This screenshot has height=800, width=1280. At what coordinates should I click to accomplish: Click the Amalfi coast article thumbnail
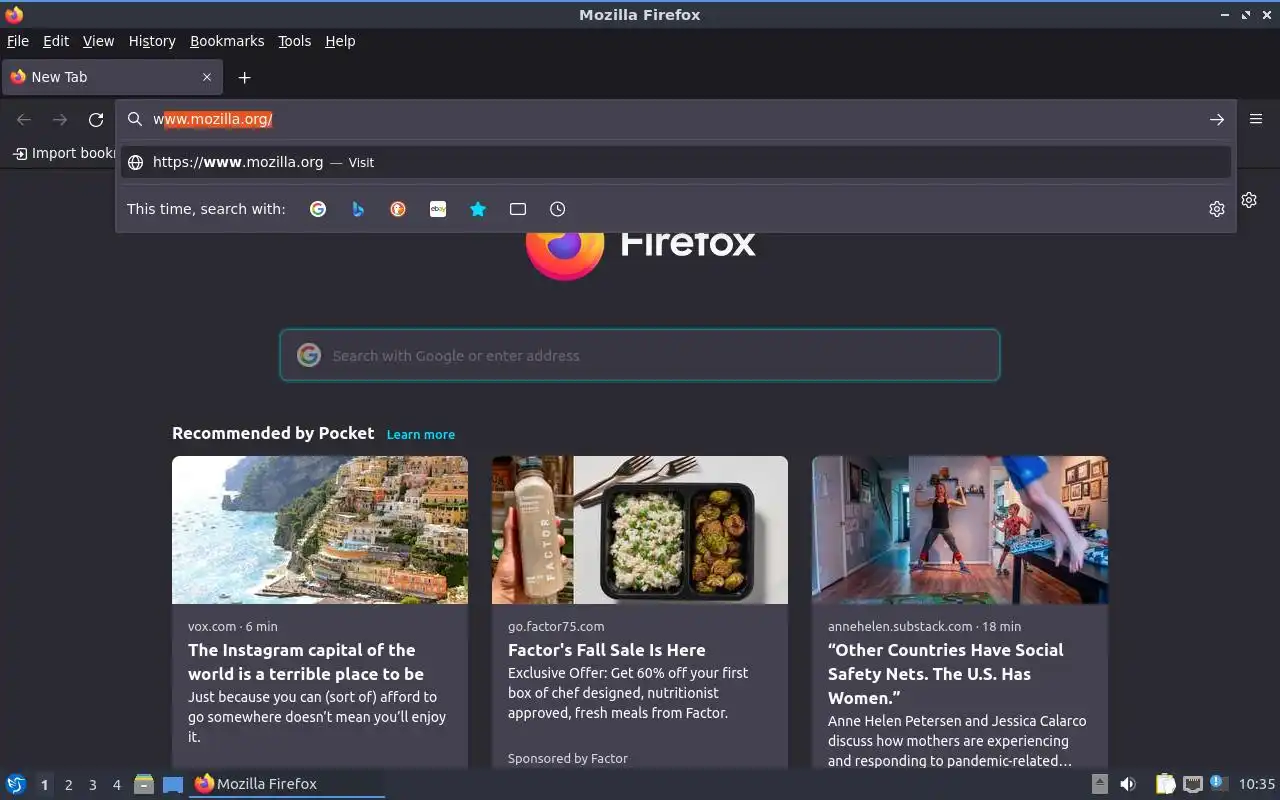pos(320,530)
